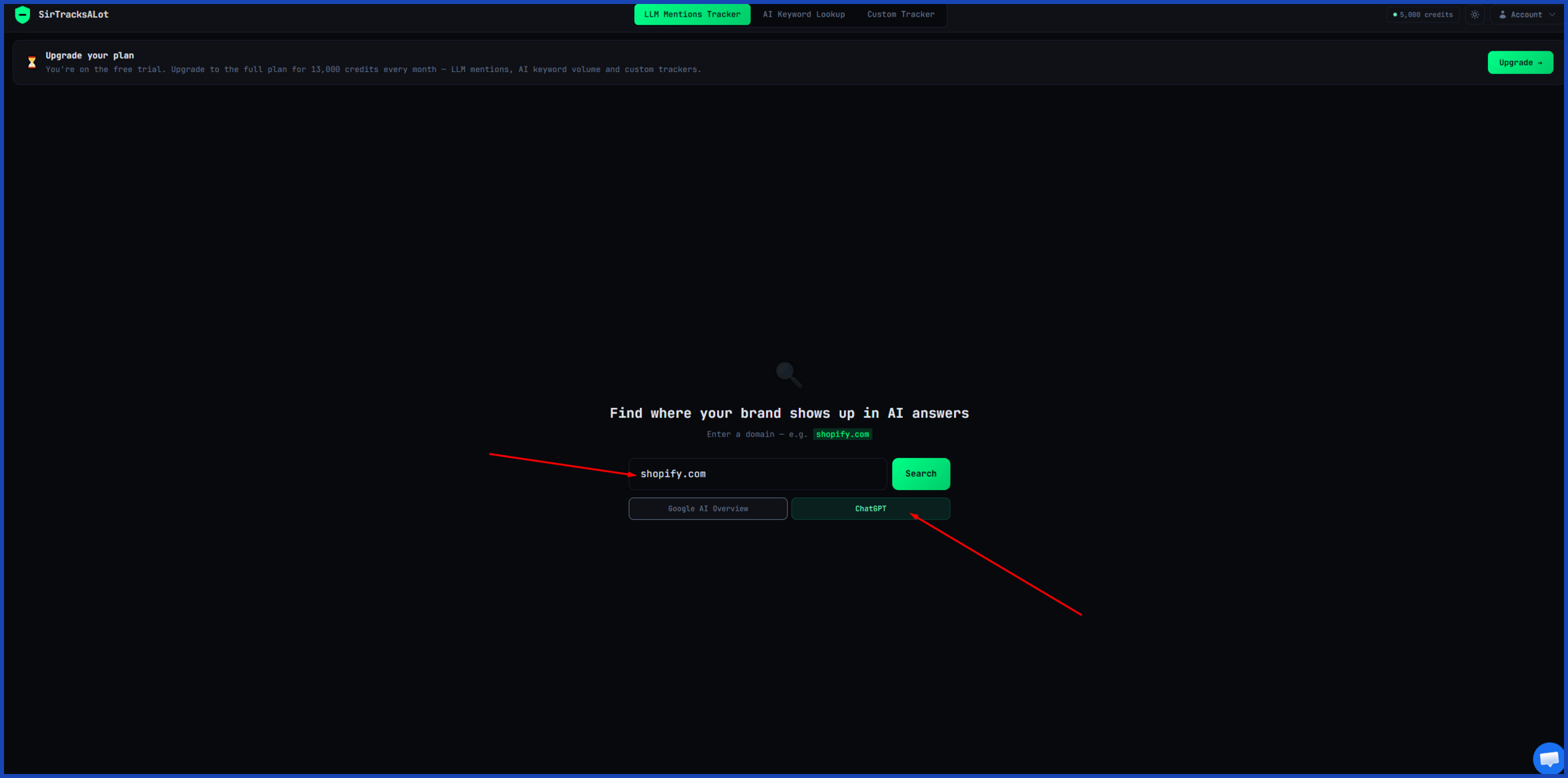The height and width of the screenshot is (778, 1568).
Task: Select the LLM Mentions Tracker tab
Action: (x=692, y=15)
